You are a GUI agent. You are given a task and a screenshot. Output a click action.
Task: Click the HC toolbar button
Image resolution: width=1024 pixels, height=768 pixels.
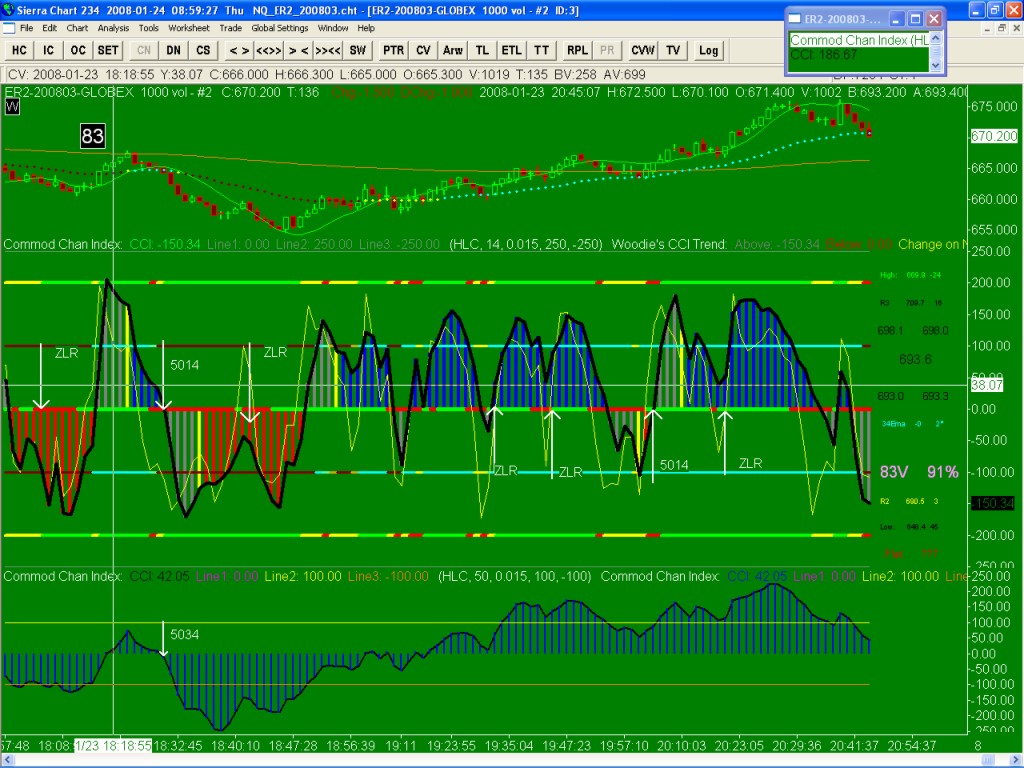pyautogui.click(x=19, y=50)
